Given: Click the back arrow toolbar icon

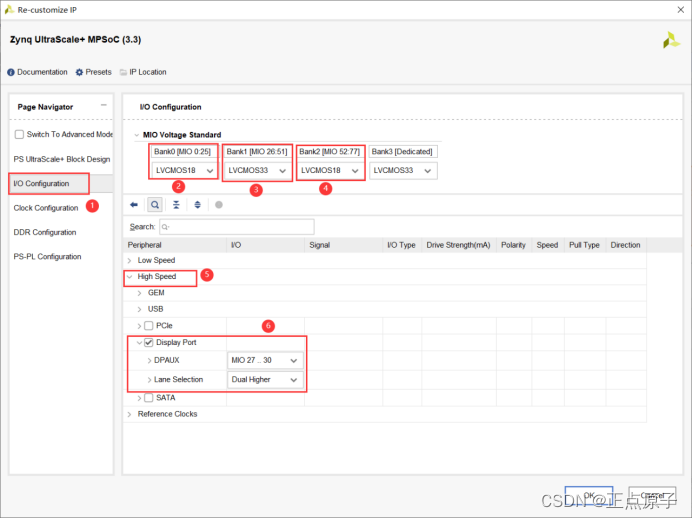Looking at the screenshot, I should click(x=134, y=205).
